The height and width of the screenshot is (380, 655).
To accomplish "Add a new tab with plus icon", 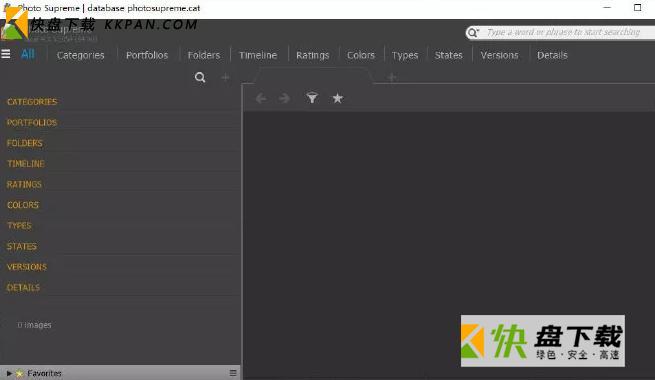I will pos(391,77).
